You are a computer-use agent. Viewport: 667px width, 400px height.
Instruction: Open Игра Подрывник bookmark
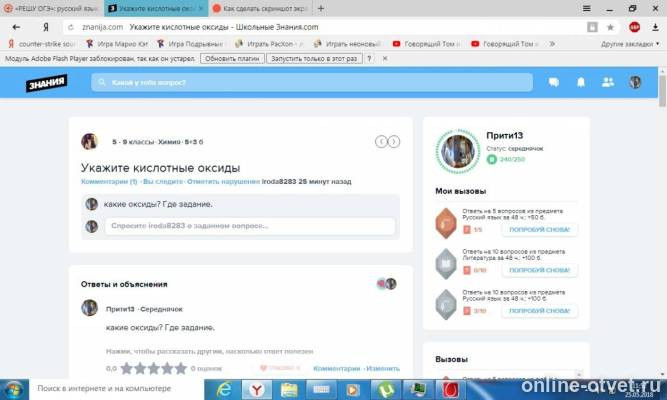[190, 44]
